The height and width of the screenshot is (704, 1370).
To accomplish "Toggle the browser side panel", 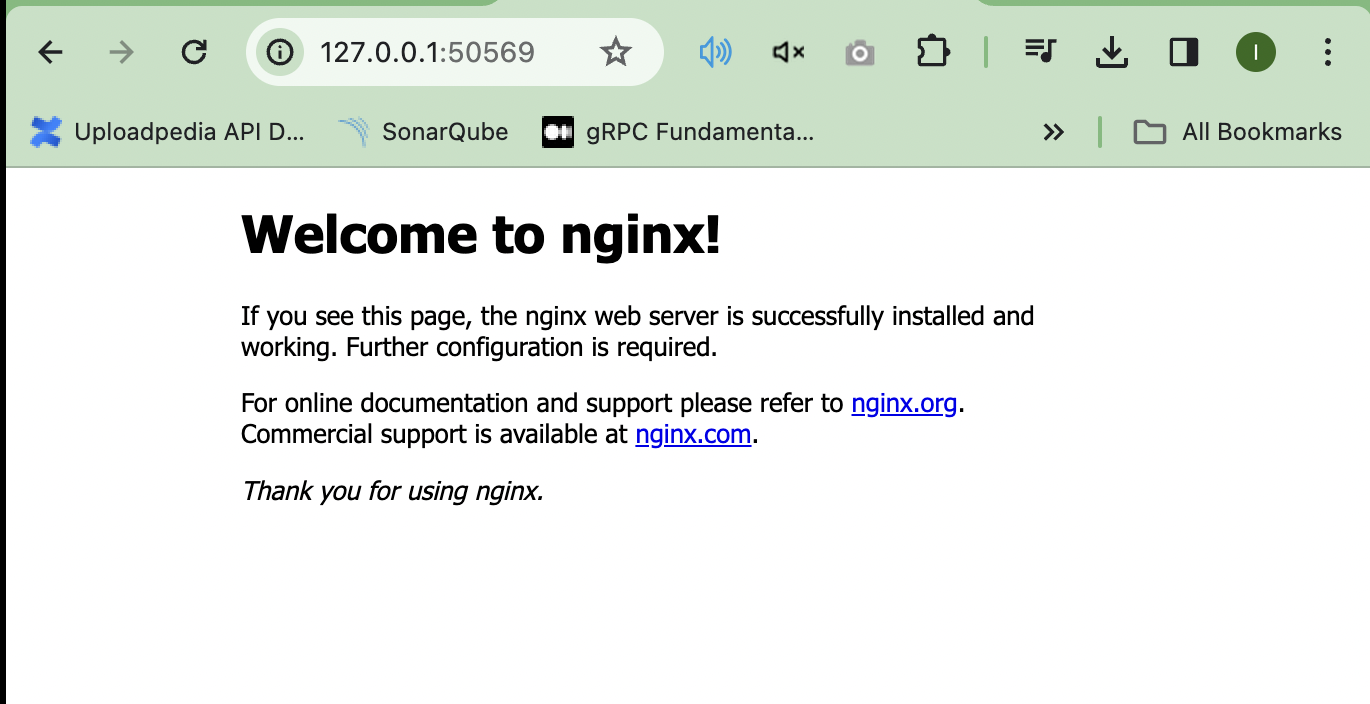I will click(x=1184, y=52).
